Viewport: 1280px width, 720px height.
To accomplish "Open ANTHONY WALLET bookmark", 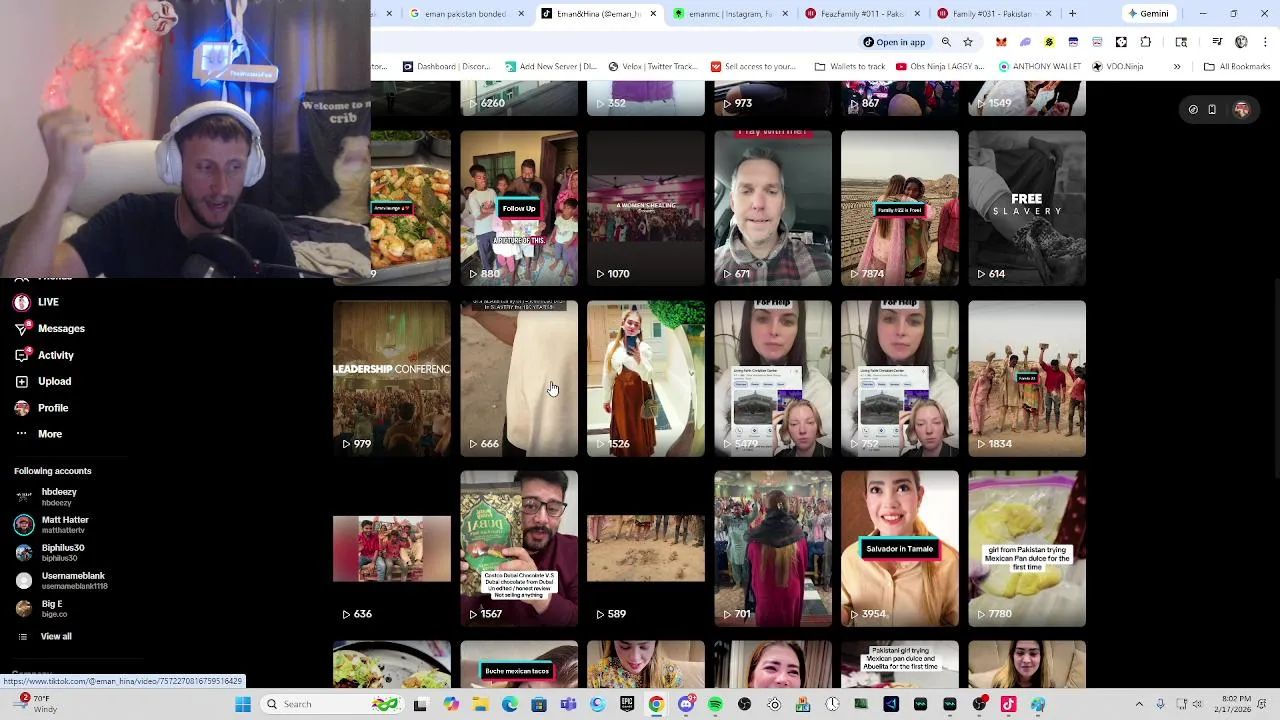I will coord(1039,67).
